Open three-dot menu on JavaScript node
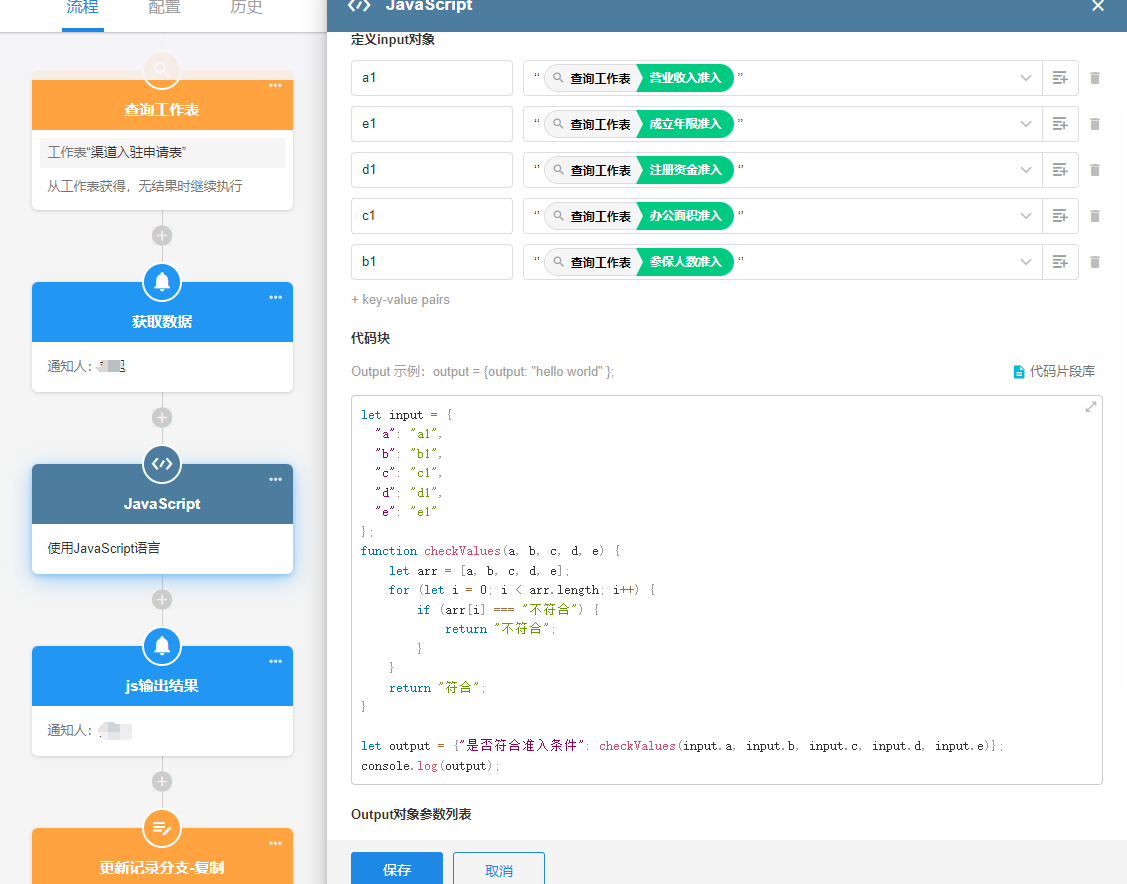Image resolution: width=1127 pixels, height=884 pixels. [x=275, y=479]
